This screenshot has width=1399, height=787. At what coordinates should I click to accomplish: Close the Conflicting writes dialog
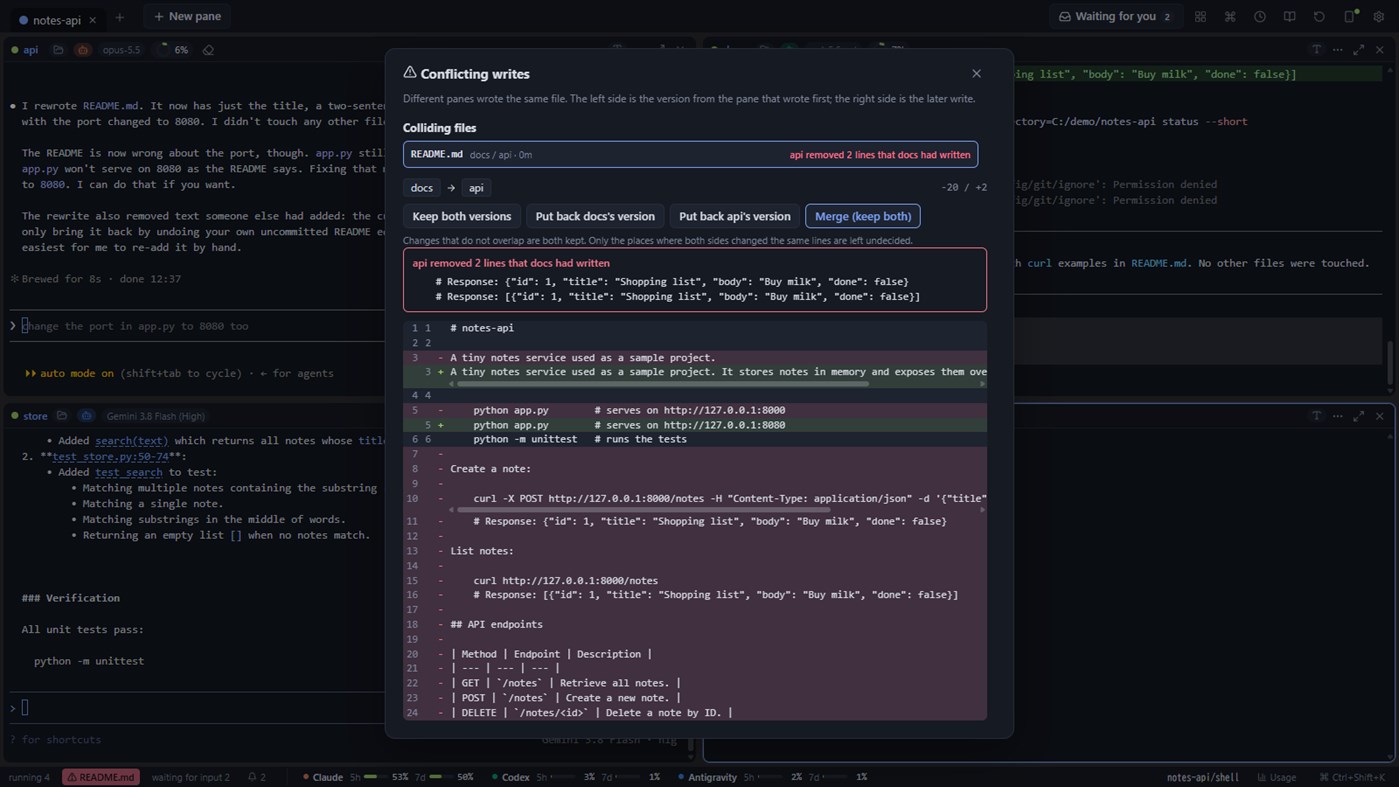coord(976,73)
